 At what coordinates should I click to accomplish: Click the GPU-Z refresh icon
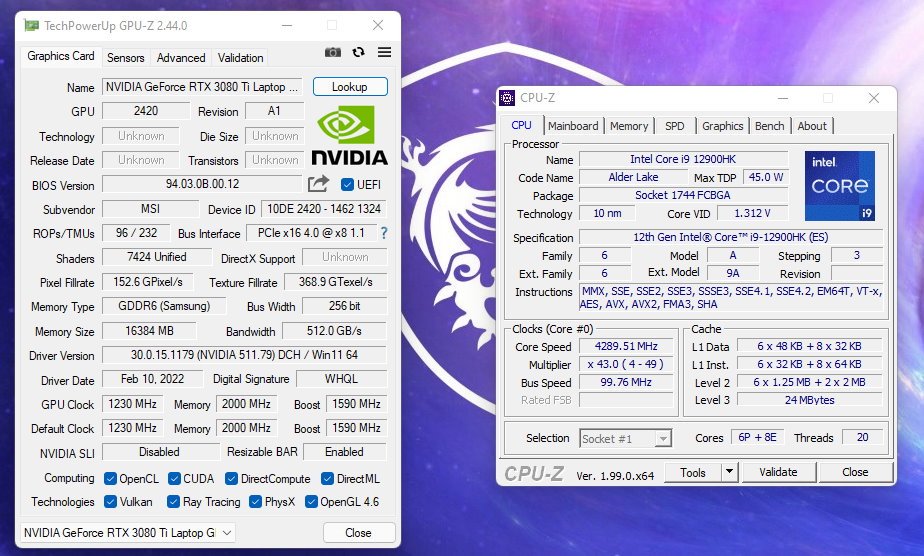(x=358, y=52)
